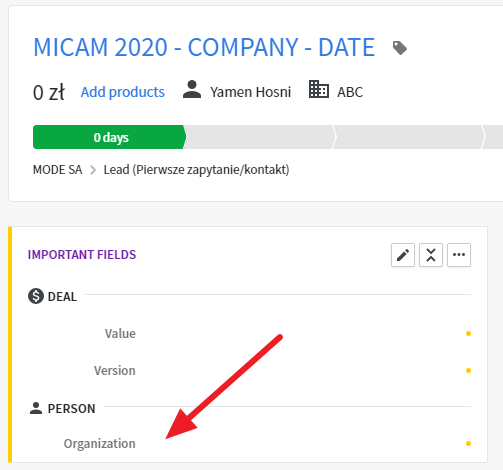Click the yellow dot beside Version field
This screenshot has height=470, width=503.
click(468, 370)
